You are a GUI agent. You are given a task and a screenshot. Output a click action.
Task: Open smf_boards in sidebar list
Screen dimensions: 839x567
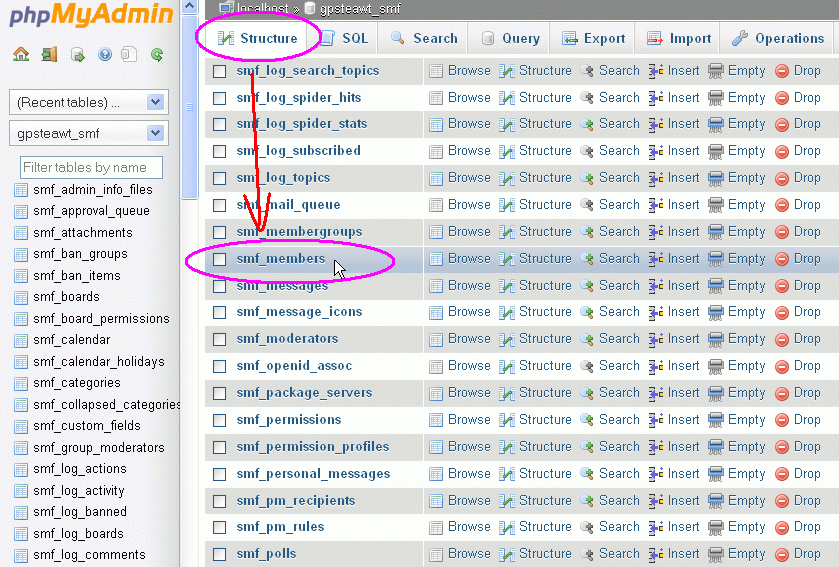(x=66, y=297)
